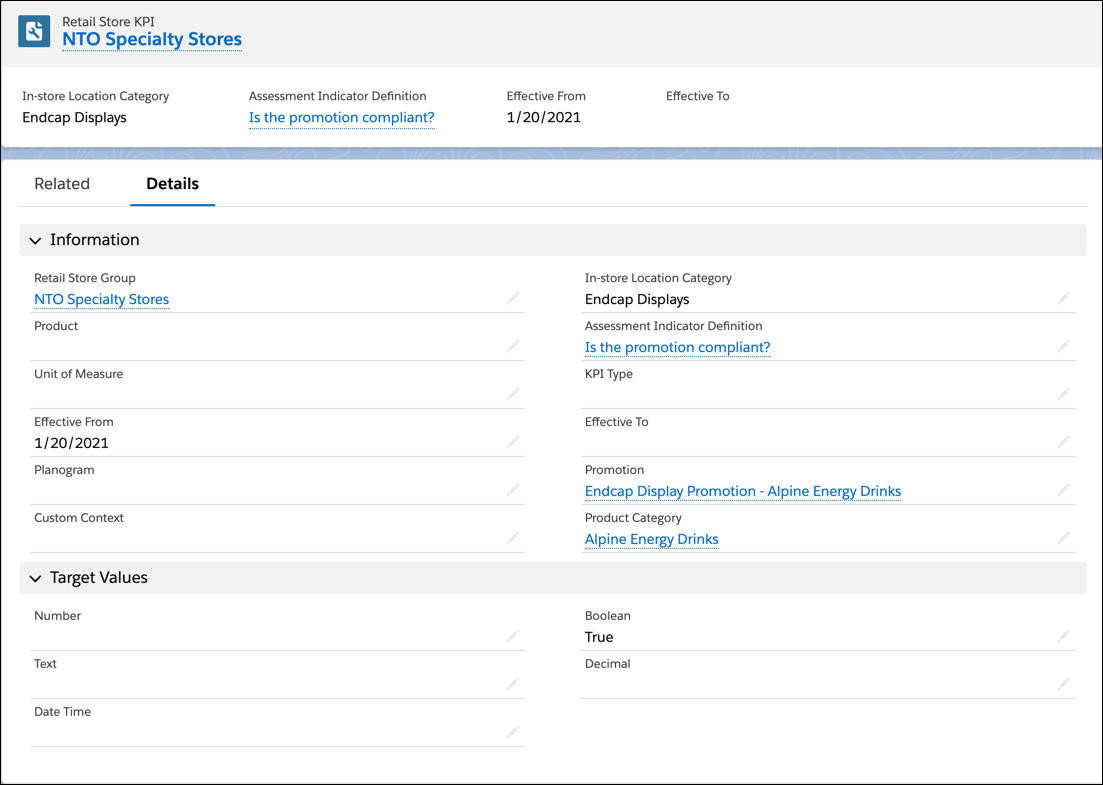Viewport: 1103px width, 785px height.
Task: Edit Assessment Indicator Definition pencil icon
Action: [1064, 347]
